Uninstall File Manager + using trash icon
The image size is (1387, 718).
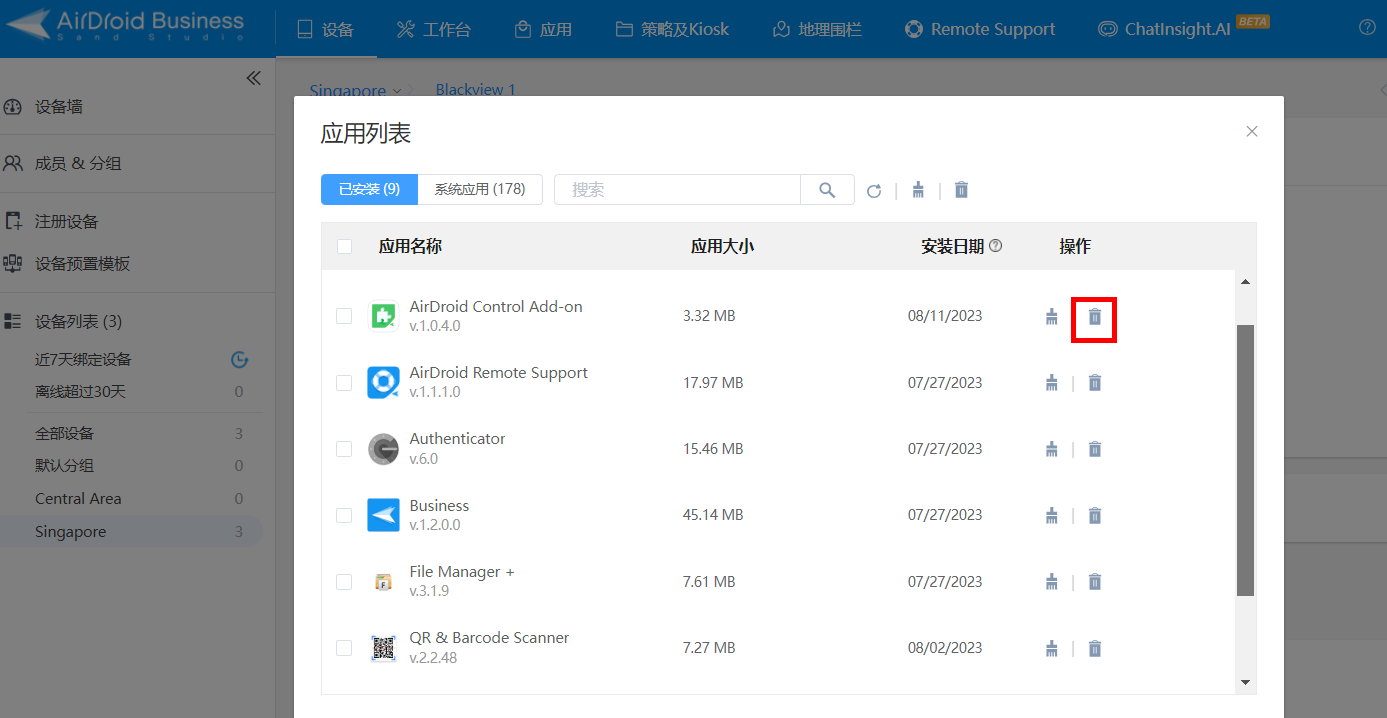[x=1095, y=582]
